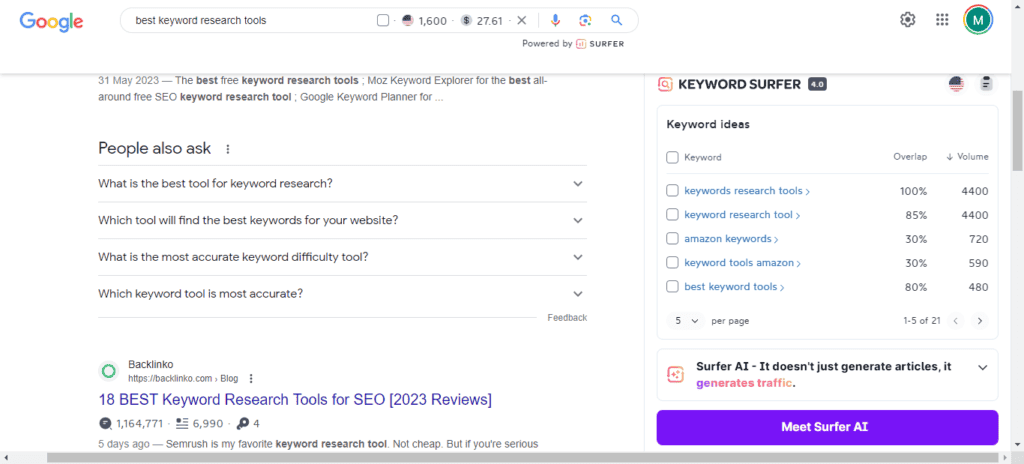Click the blue magnifier search icon
The height and width of the screenshot is (464, 1024).
[x=616, y=20]
